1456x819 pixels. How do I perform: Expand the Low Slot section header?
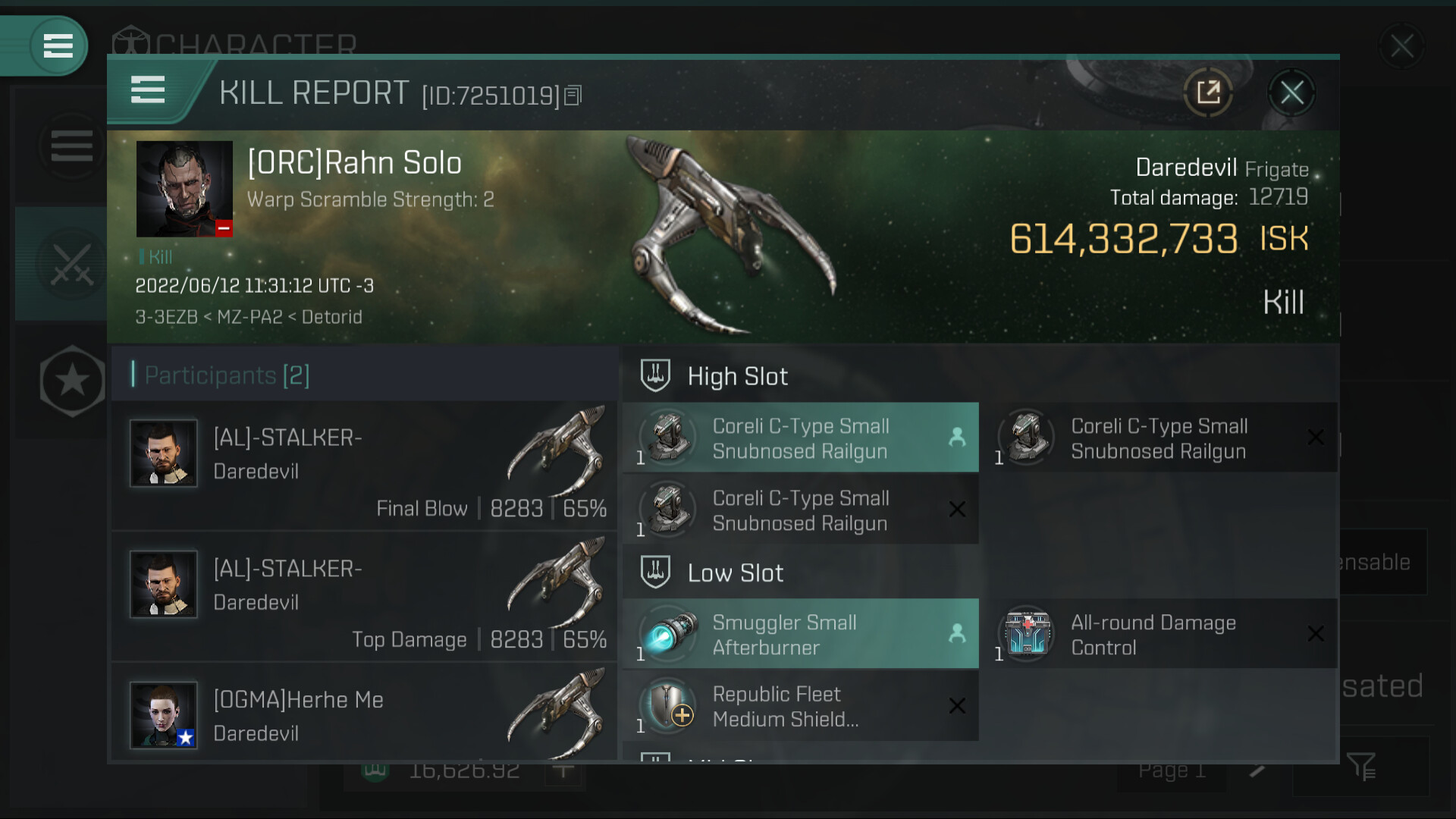[735, 573]
